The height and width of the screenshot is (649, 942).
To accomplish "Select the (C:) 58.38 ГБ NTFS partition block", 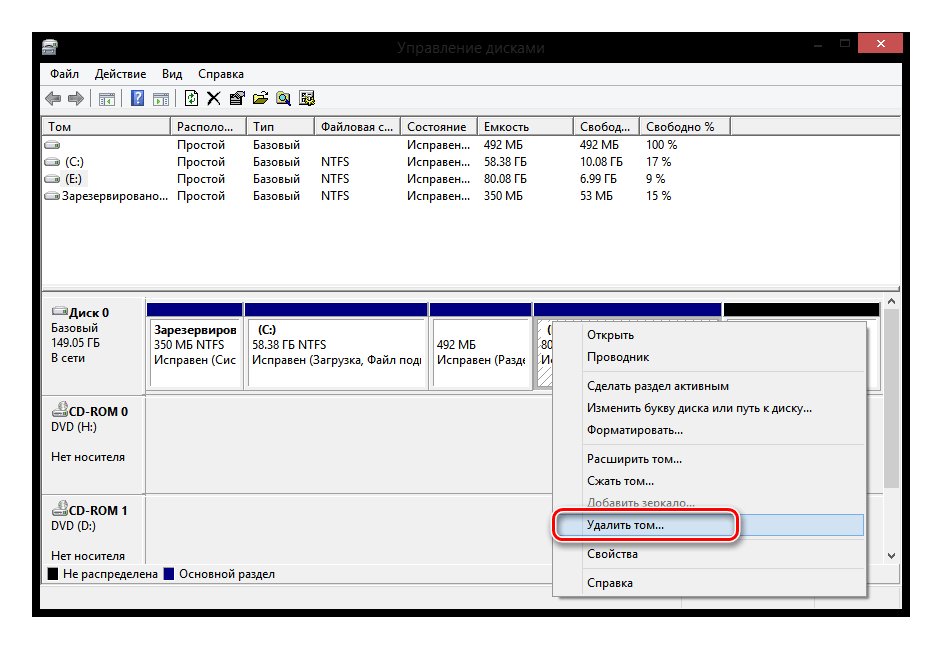I will coord(336,352).
